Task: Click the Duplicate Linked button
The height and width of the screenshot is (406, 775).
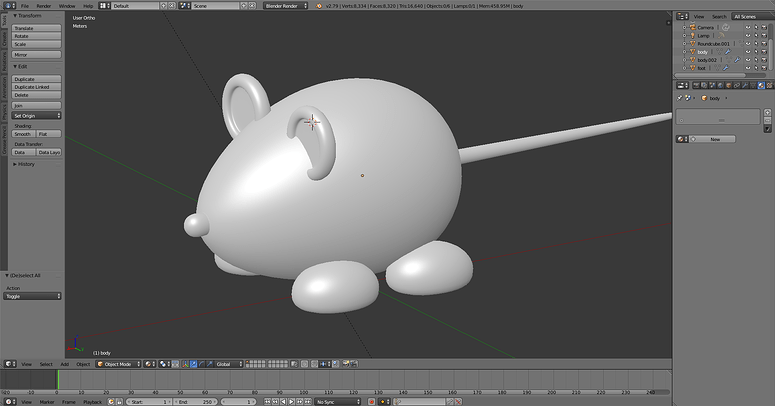Action: (36, 87)
